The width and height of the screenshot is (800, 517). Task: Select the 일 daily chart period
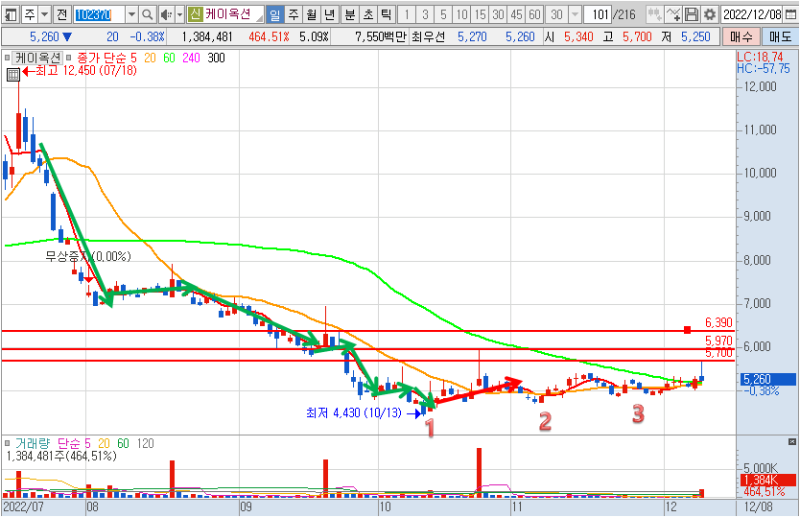point(275,14)
